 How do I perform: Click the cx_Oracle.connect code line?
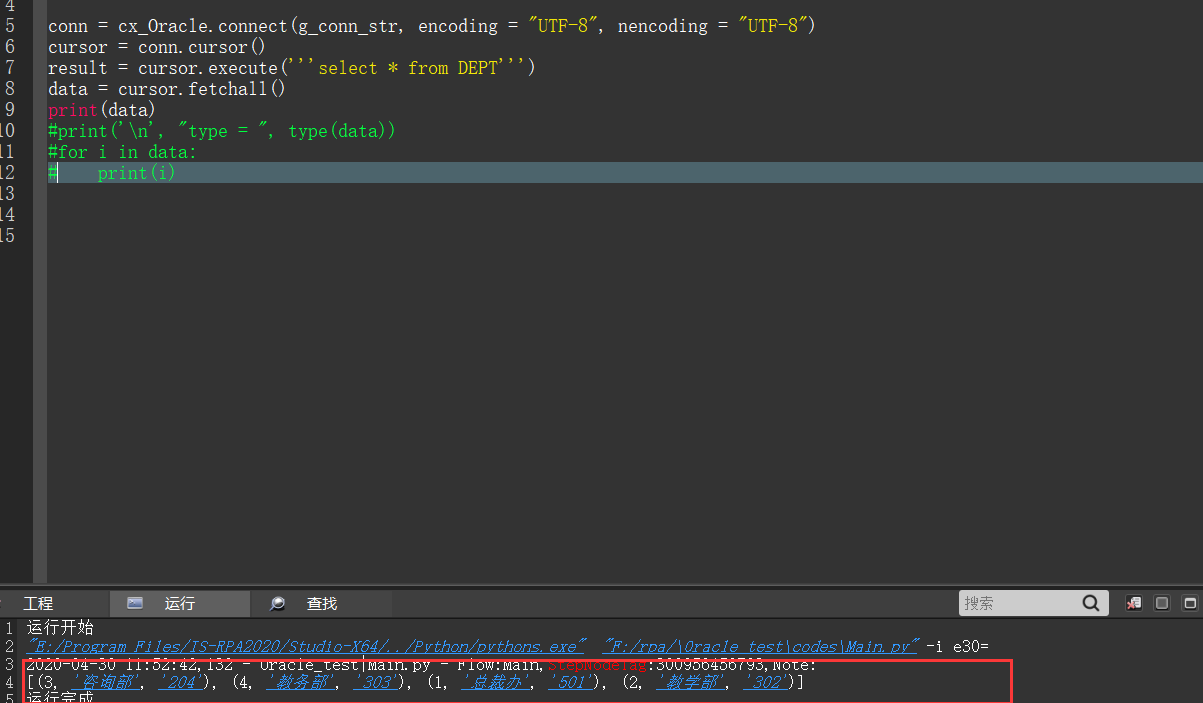(432, 26)
